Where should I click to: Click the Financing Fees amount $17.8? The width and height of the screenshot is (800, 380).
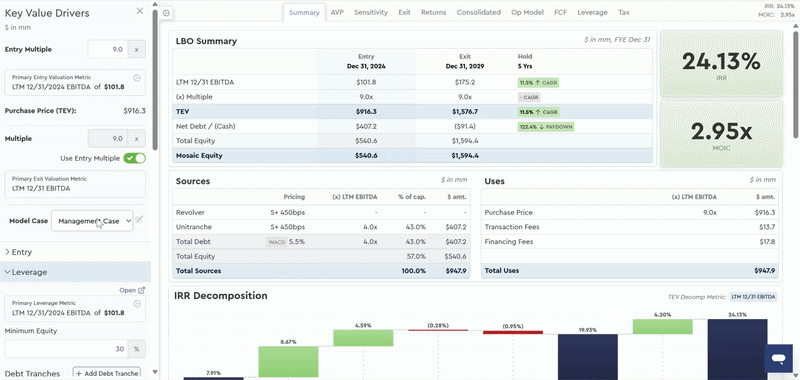pyautogui.click(x=767, y=242)
